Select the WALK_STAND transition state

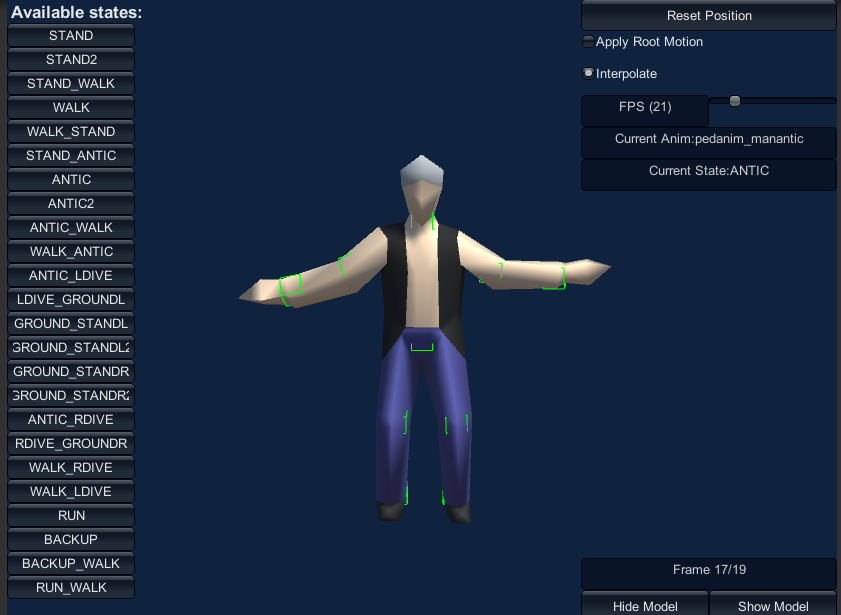71,132
